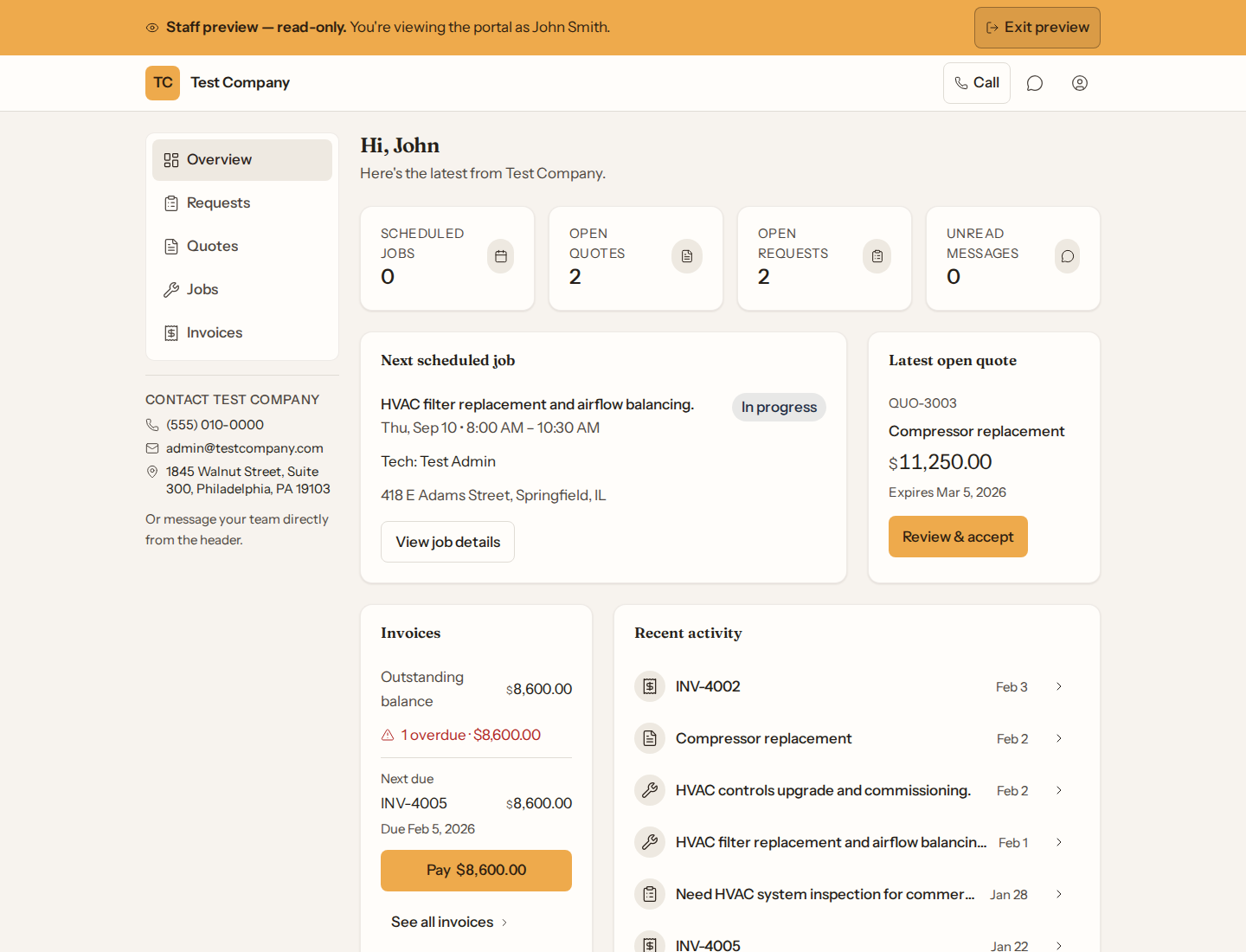Click the document icon on Open Quotes card
This screenshot has width=1246, height=952.
point(687,256)
